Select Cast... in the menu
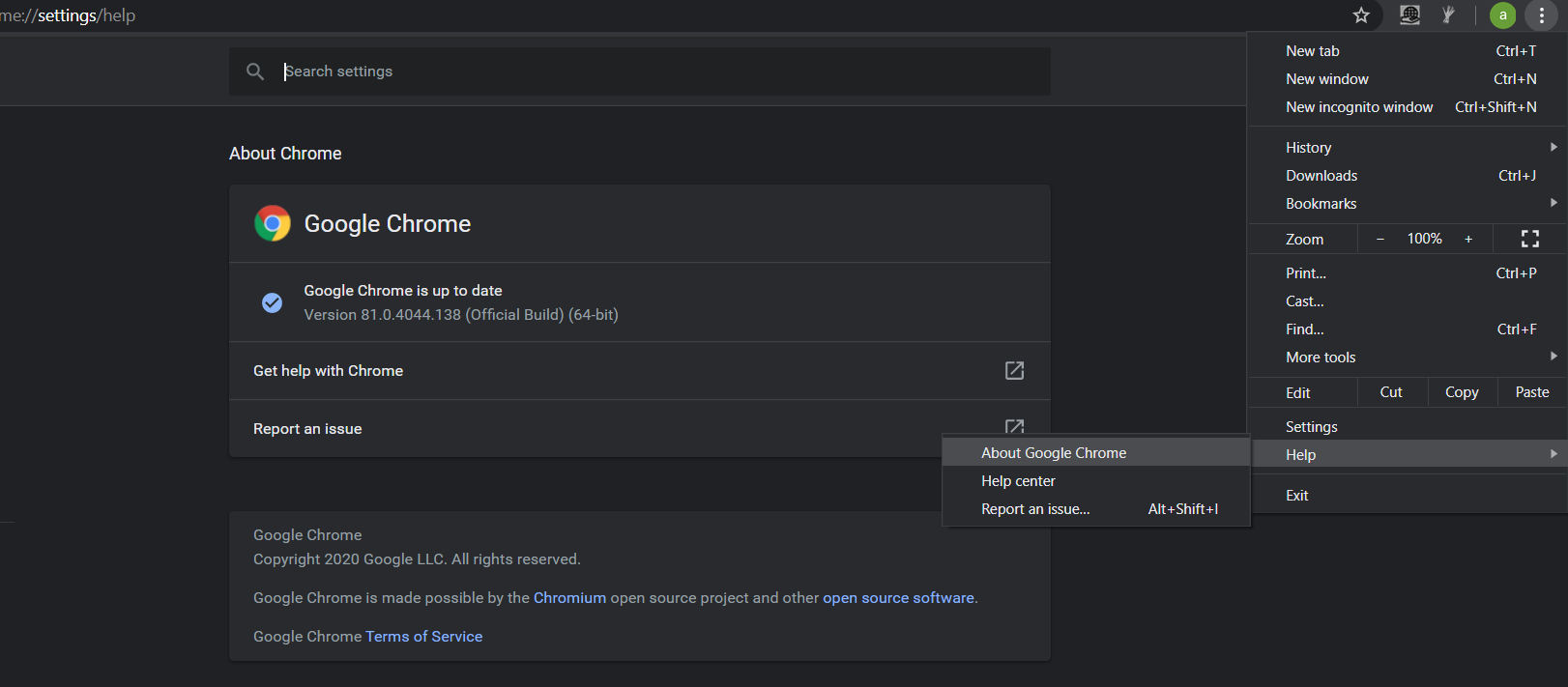This screenshot has height=687, width=1568. click(x=1408, y=301)
